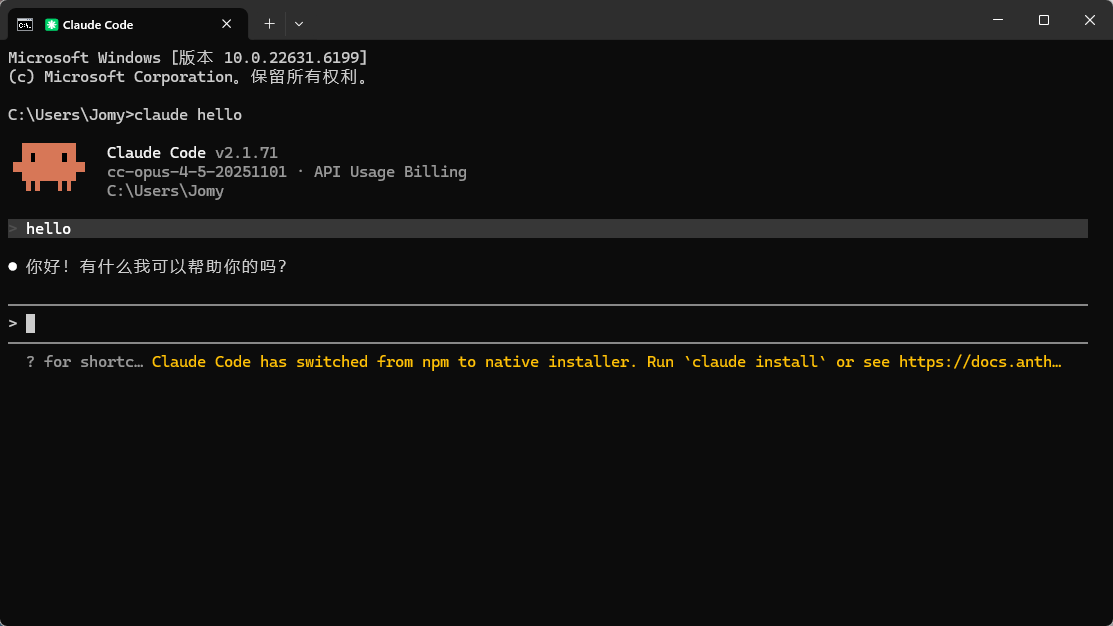This screenshot has width=1113, height=626.
Task: Click the cmd terminal icon in the tab
Action: (25, 24)
